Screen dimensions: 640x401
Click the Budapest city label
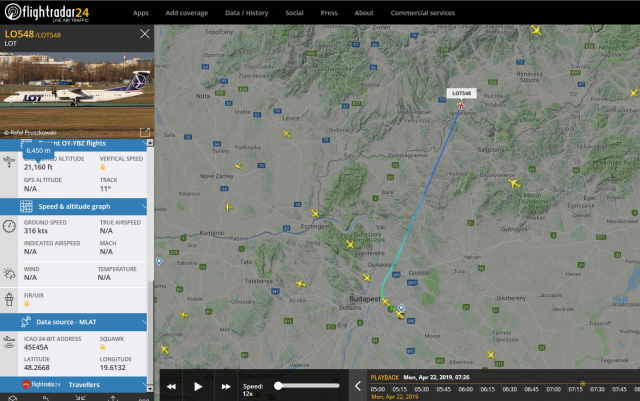[x=365, y=299]
